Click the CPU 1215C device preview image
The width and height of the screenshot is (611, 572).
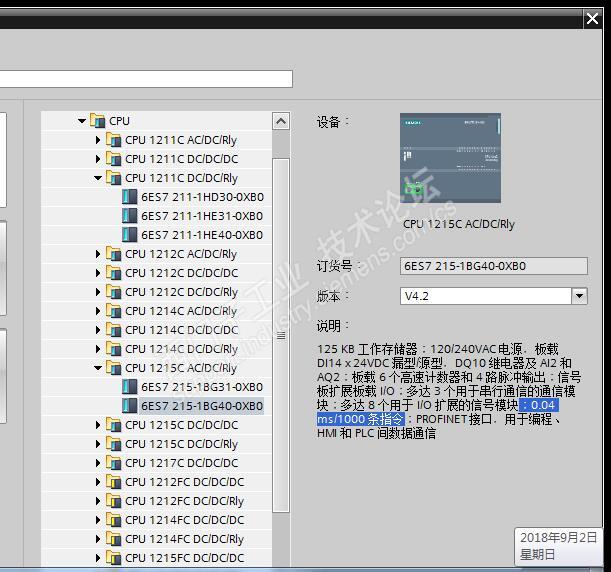(x=450, y=158)
